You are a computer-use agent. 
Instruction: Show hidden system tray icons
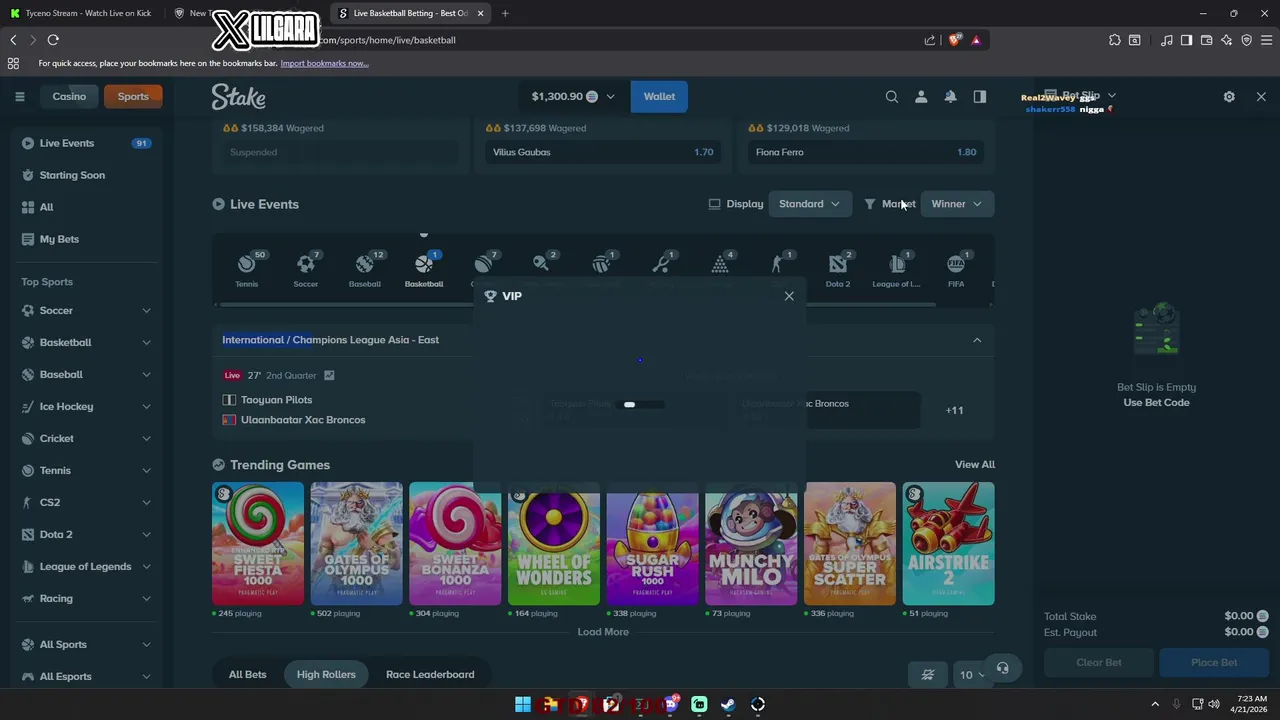tap(1155, 705)
